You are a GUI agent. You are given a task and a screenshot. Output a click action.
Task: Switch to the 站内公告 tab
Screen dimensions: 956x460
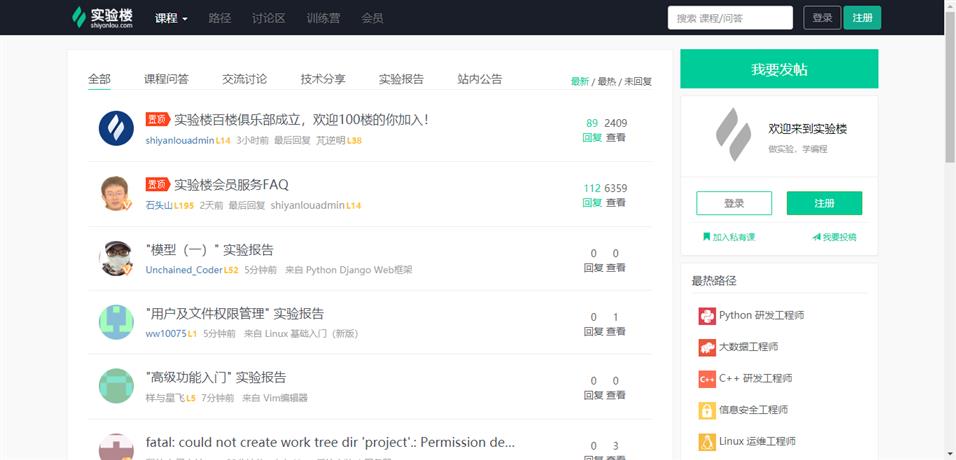(480, 79)
